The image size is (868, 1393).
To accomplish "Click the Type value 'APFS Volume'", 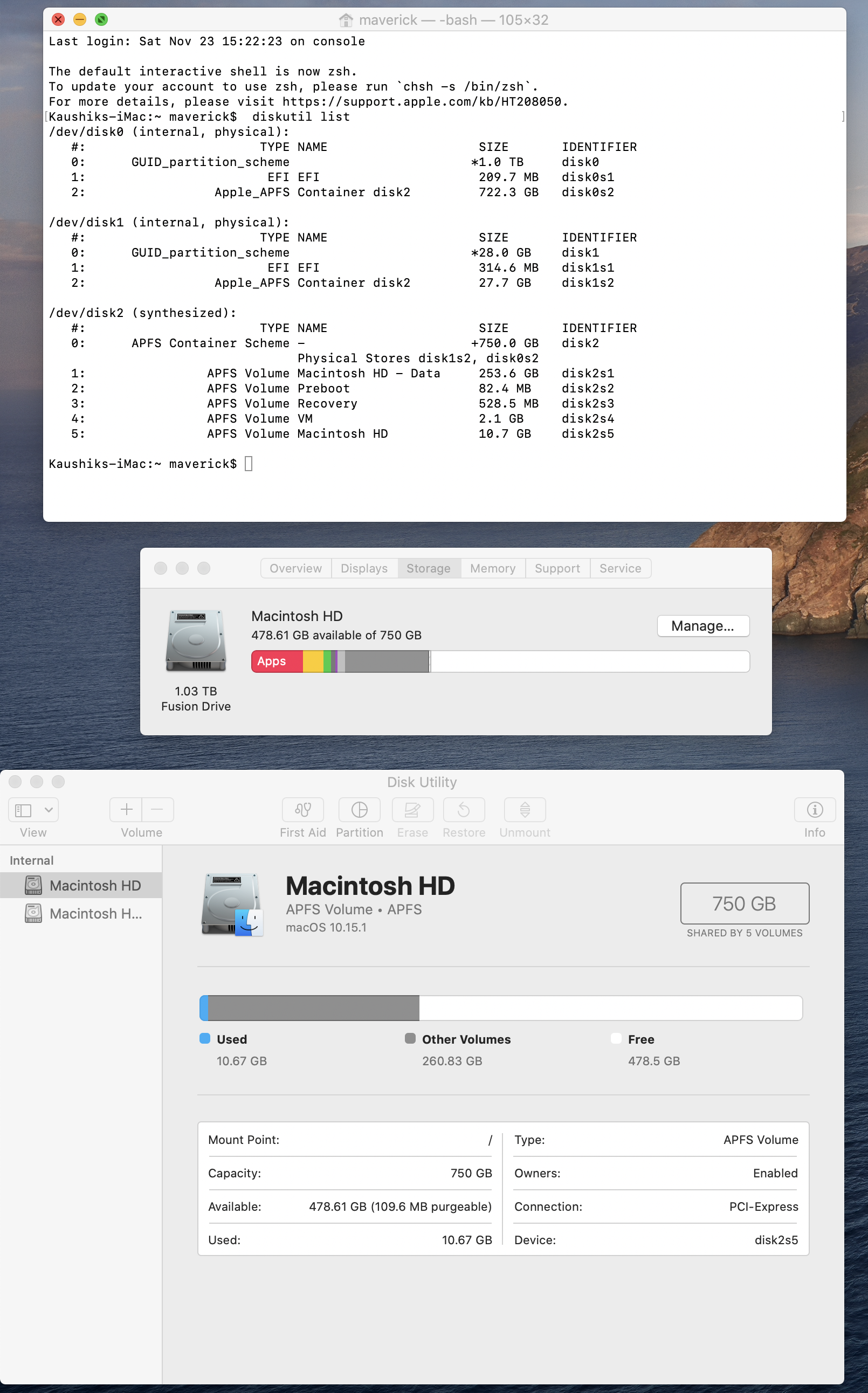I will click(x=761, y=1140).
